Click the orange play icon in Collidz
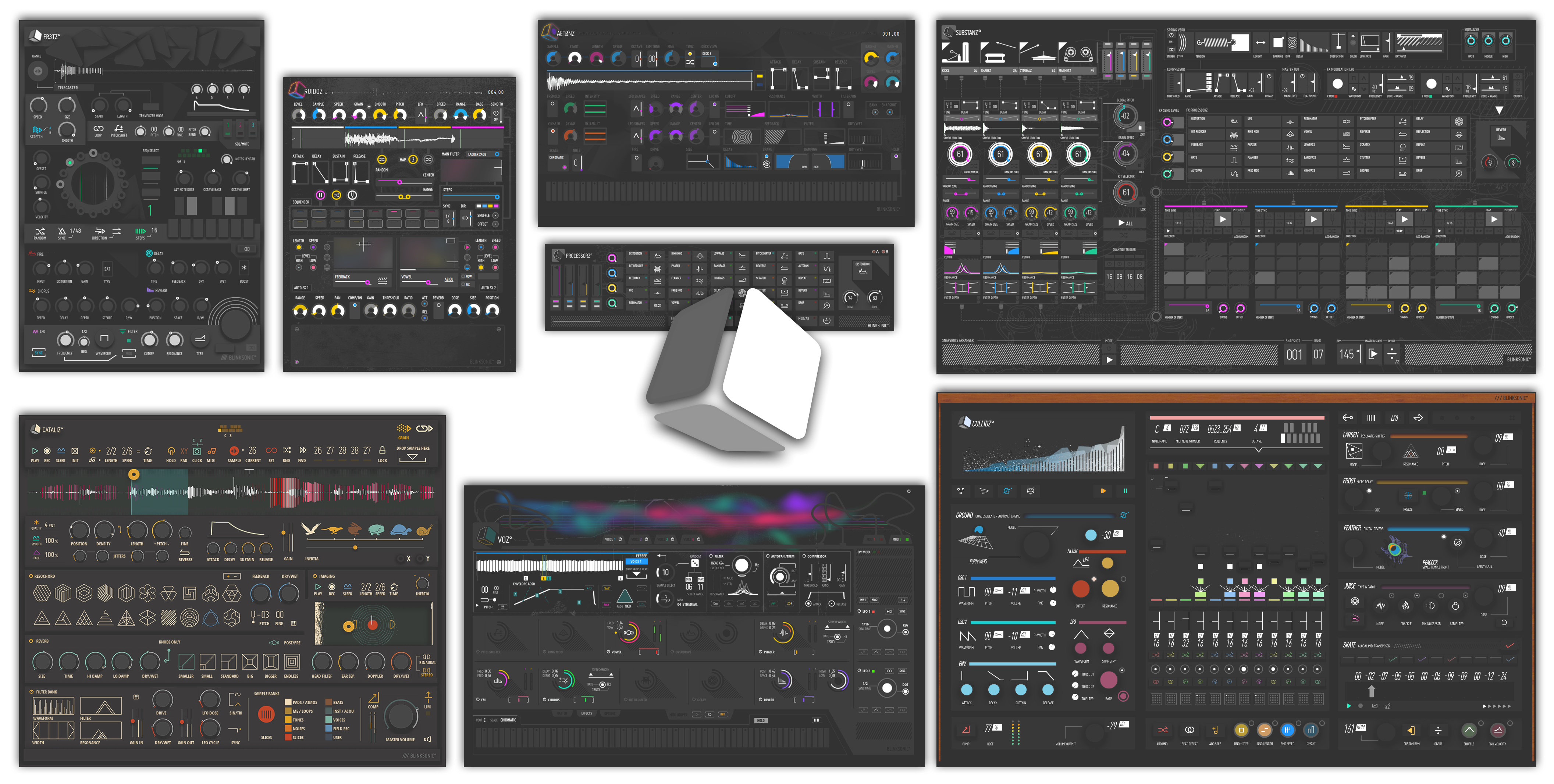1554x784 pixels. 1103,491
